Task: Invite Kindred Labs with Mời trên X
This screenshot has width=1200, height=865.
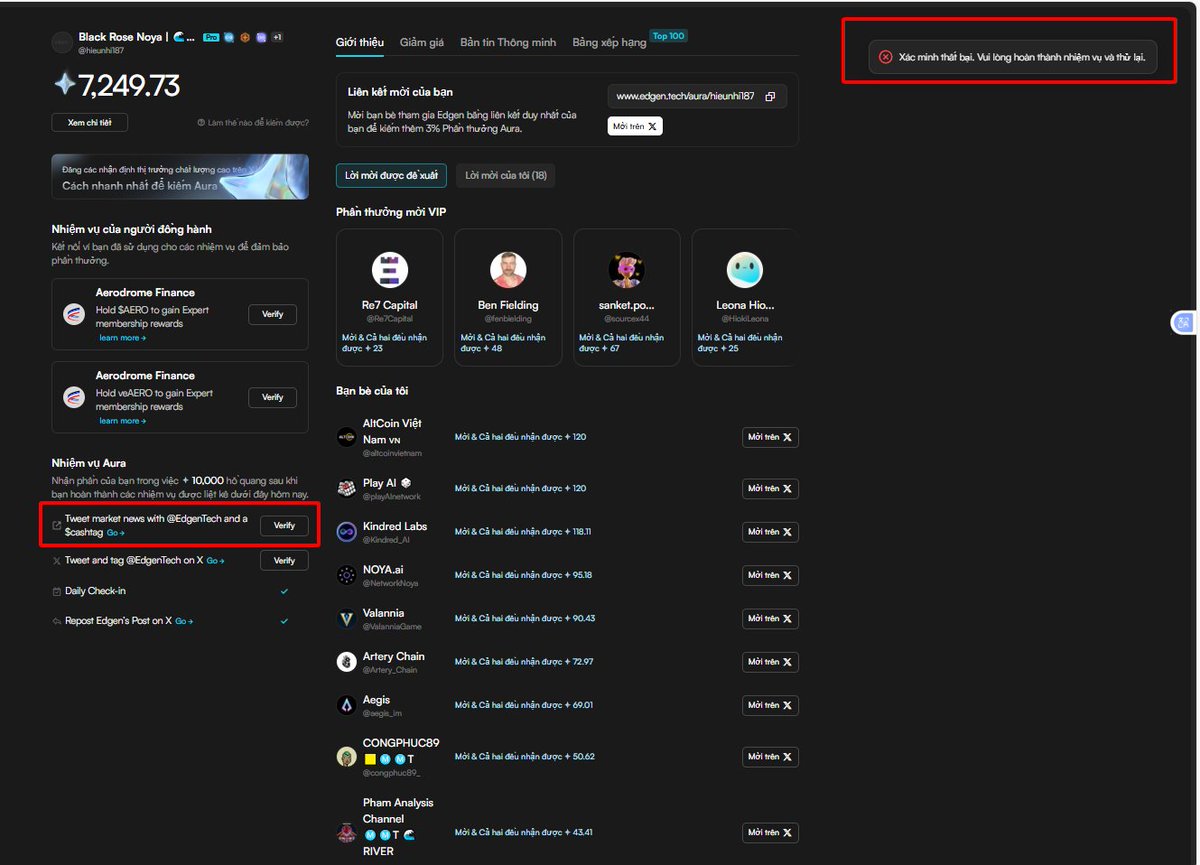Action: pos(770,532)
